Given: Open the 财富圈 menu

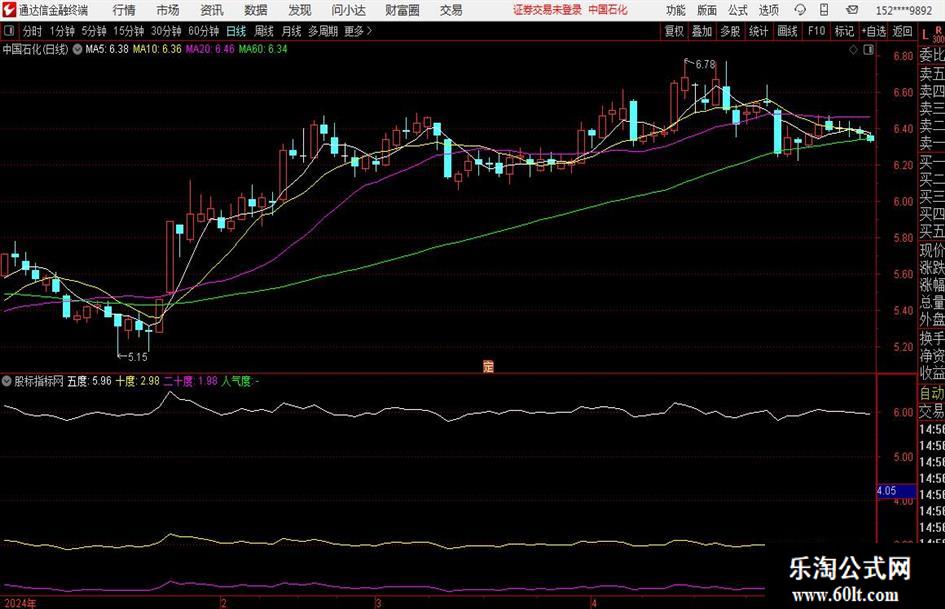Looking at the screenshot, I should [402, 10].
